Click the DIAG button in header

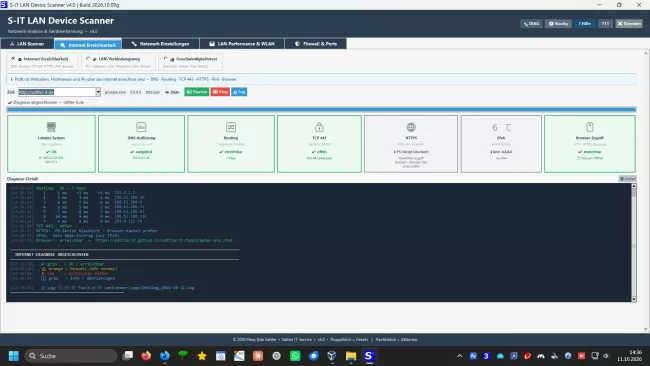coord(531,24)
